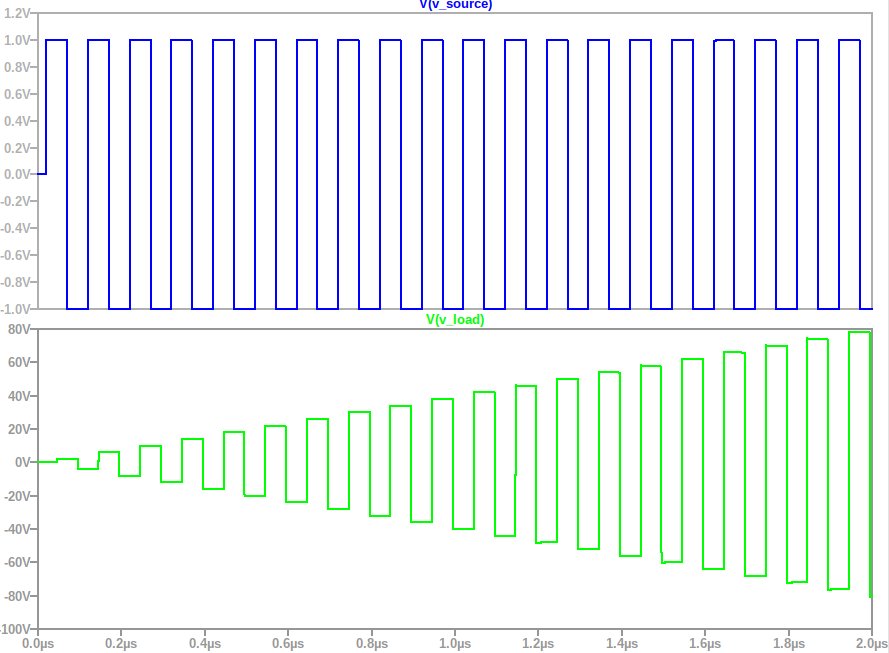Viewport: 889px width, 653px height.
Task: Click the V(v_source) trace label
Action: click(455, 5)
